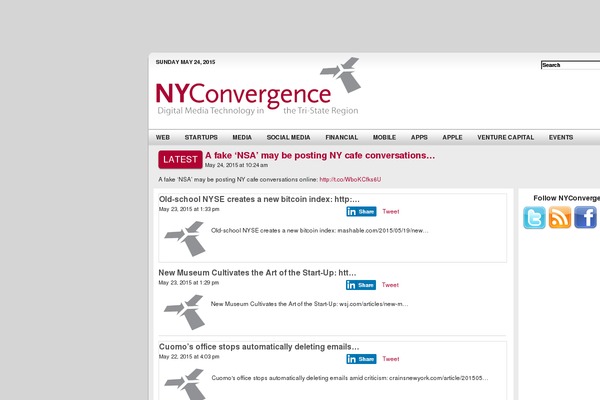Click the 'Follow NYConverge' sidebar heading
This screenshot has height=400, width=600.
(x=566, y=198)
